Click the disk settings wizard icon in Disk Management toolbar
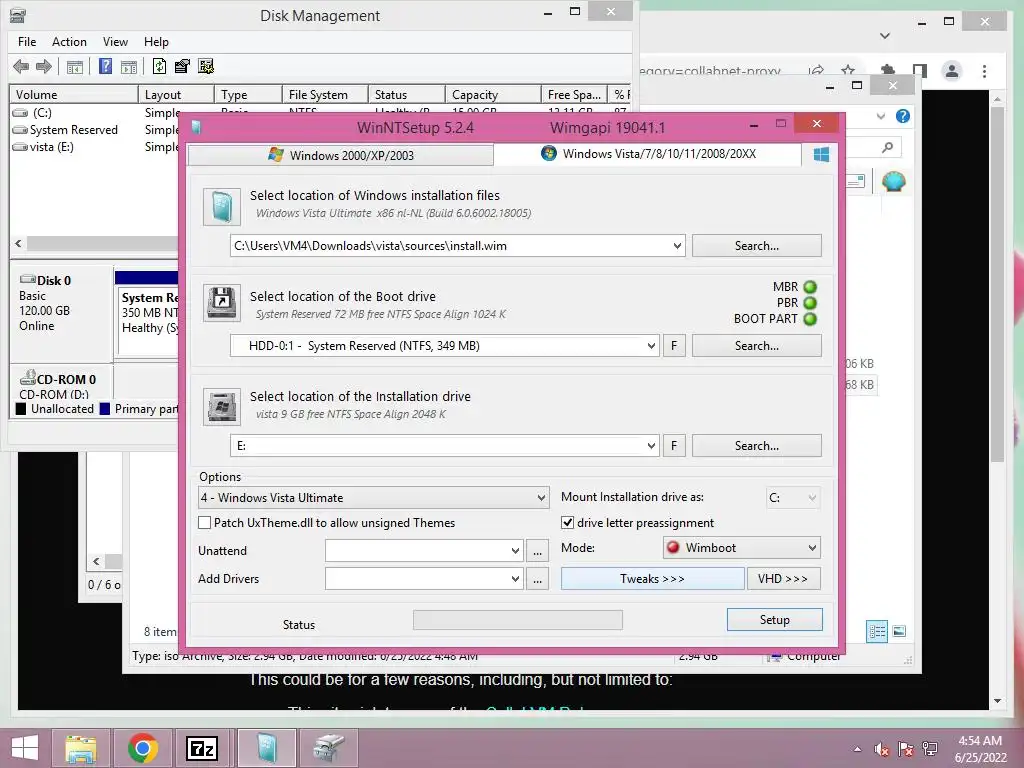 tap(206, 66)
